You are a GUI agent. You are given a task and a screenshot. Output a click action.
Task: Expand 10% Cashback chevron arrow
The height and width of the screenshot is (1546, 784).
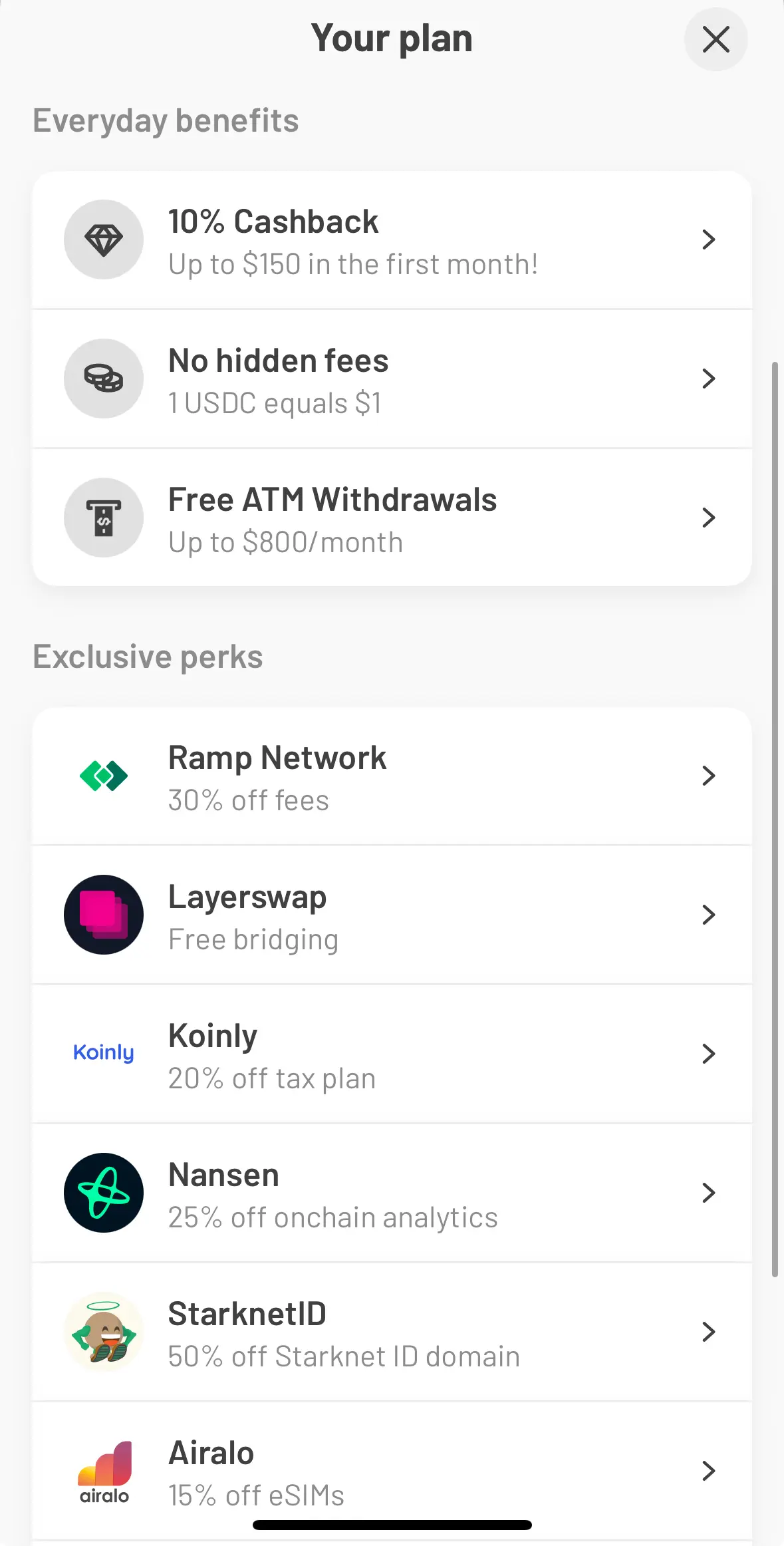click(709, 239)
